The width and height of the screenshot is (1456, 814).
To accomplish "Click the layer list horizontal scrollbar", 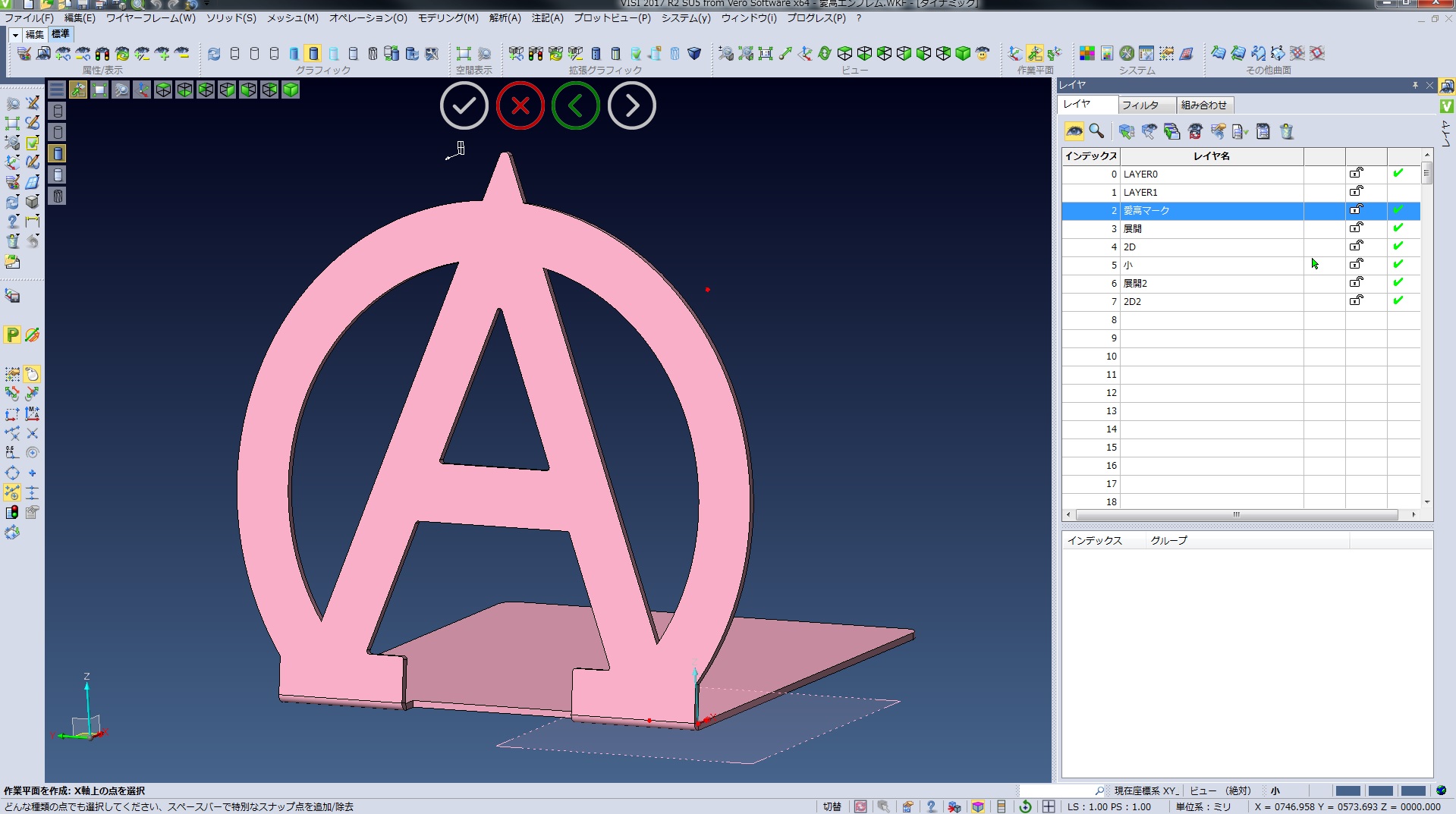I will tap(1237, 514).
